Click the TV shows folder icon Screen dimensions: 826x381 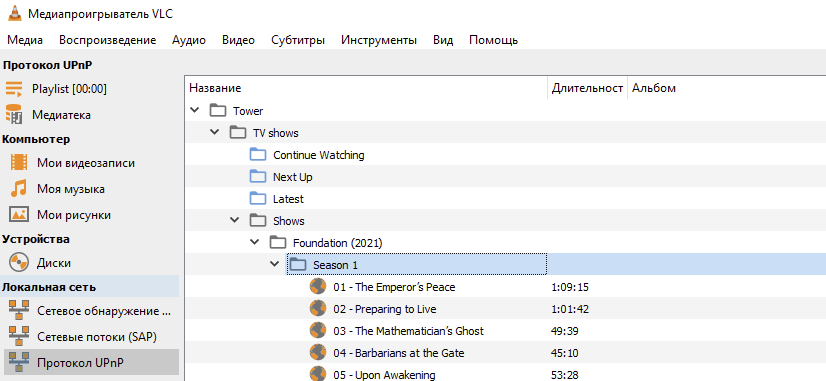point(238,133)
